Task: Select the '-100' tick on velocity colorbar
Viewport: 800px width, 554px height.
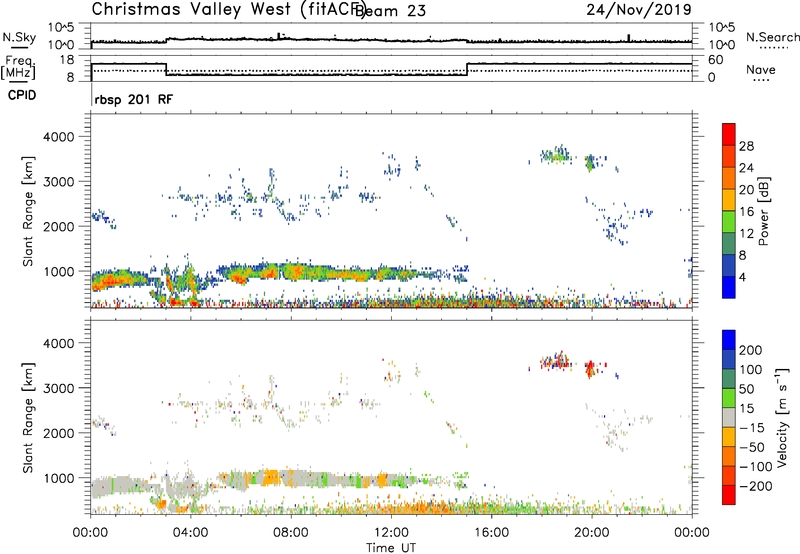Action: (756, 467)
